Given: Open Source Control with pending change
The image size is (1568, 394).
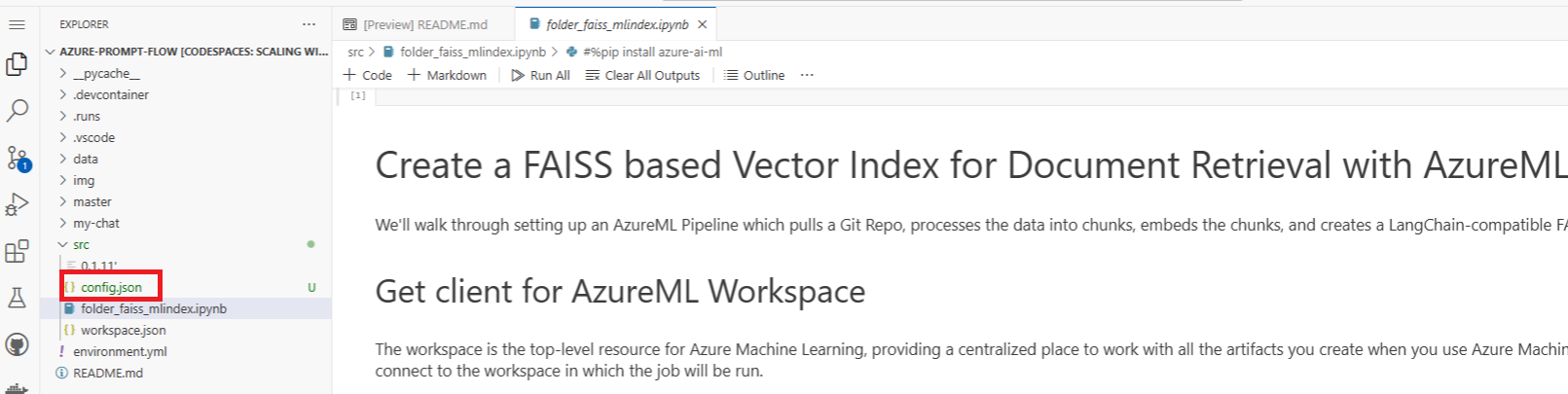Looking at the screenshot, I should tap(18, 158).
